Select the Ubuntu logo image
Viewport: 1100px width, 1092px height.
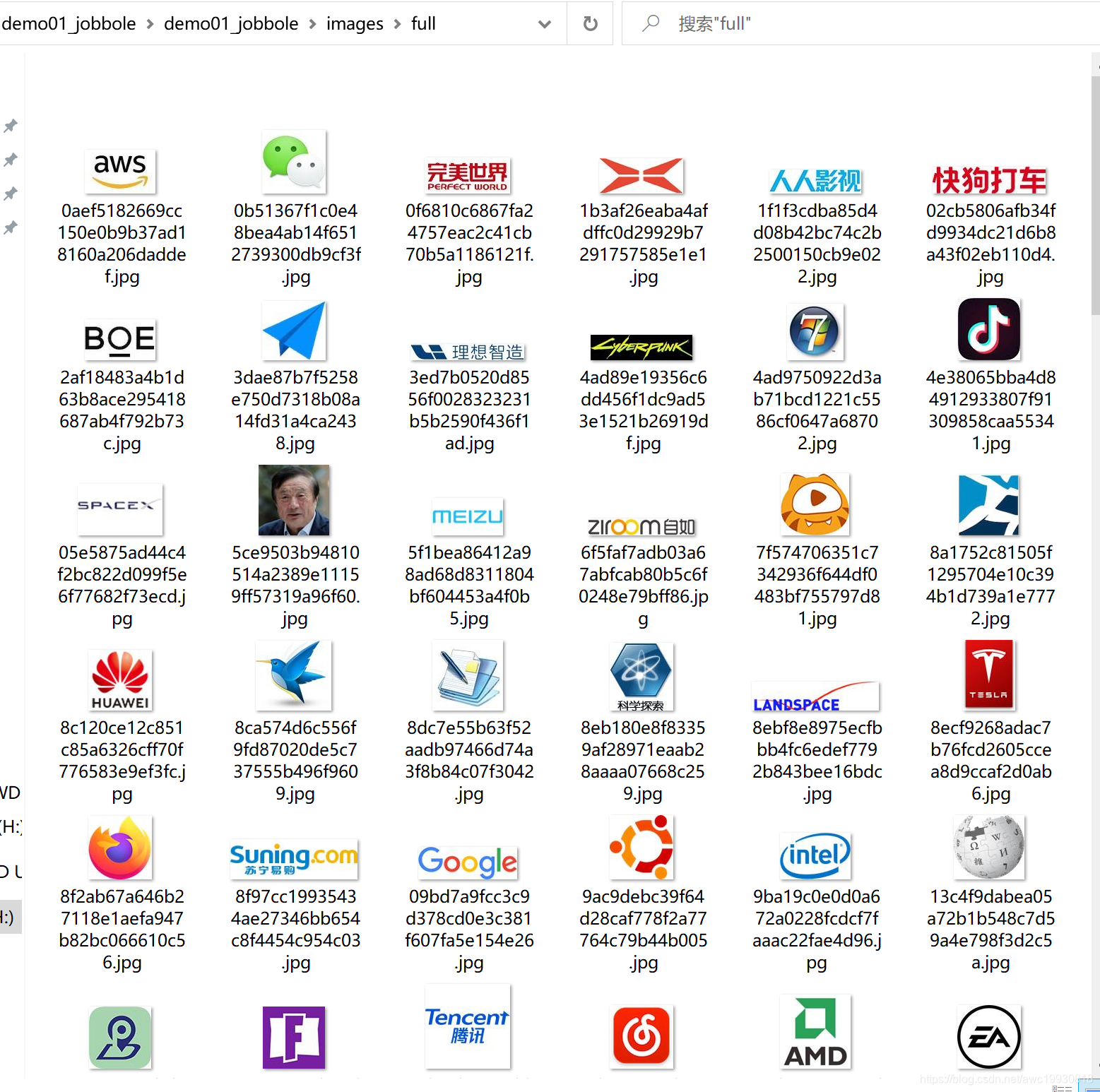(641, 846)
